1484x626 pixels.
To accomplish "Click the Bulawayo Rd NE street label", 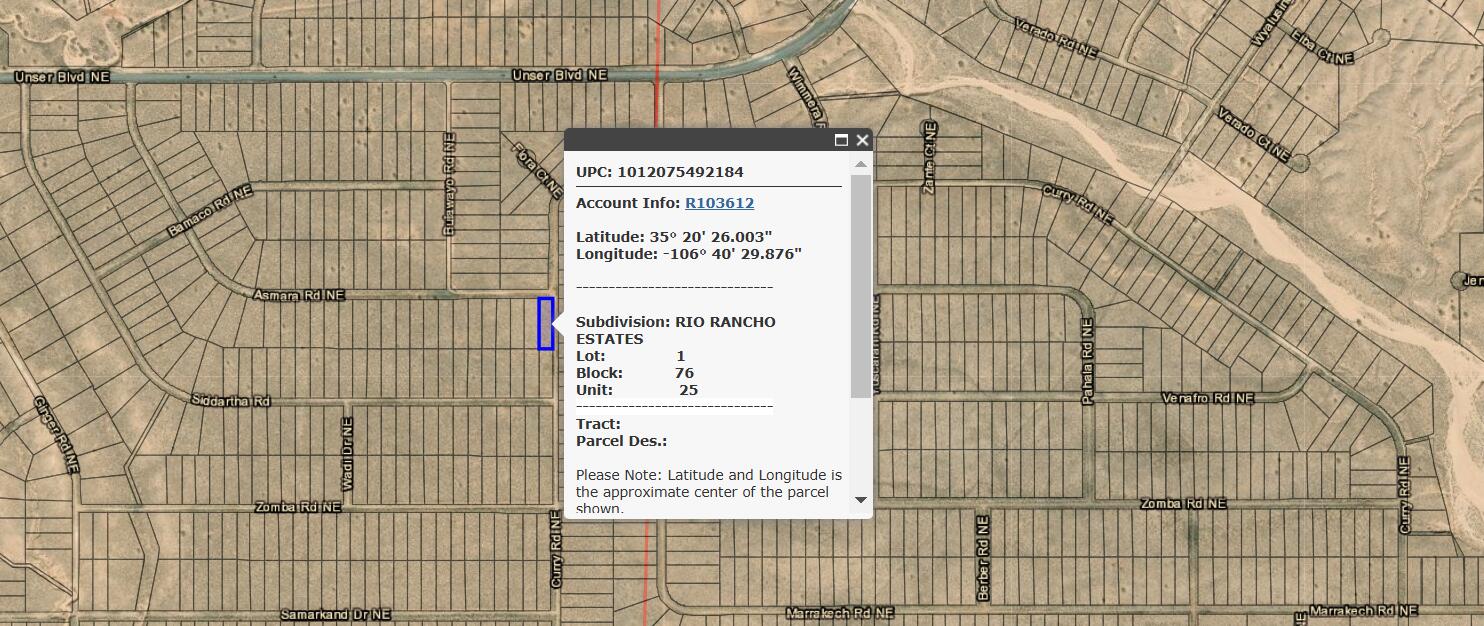I will click(x=448, y=188).
